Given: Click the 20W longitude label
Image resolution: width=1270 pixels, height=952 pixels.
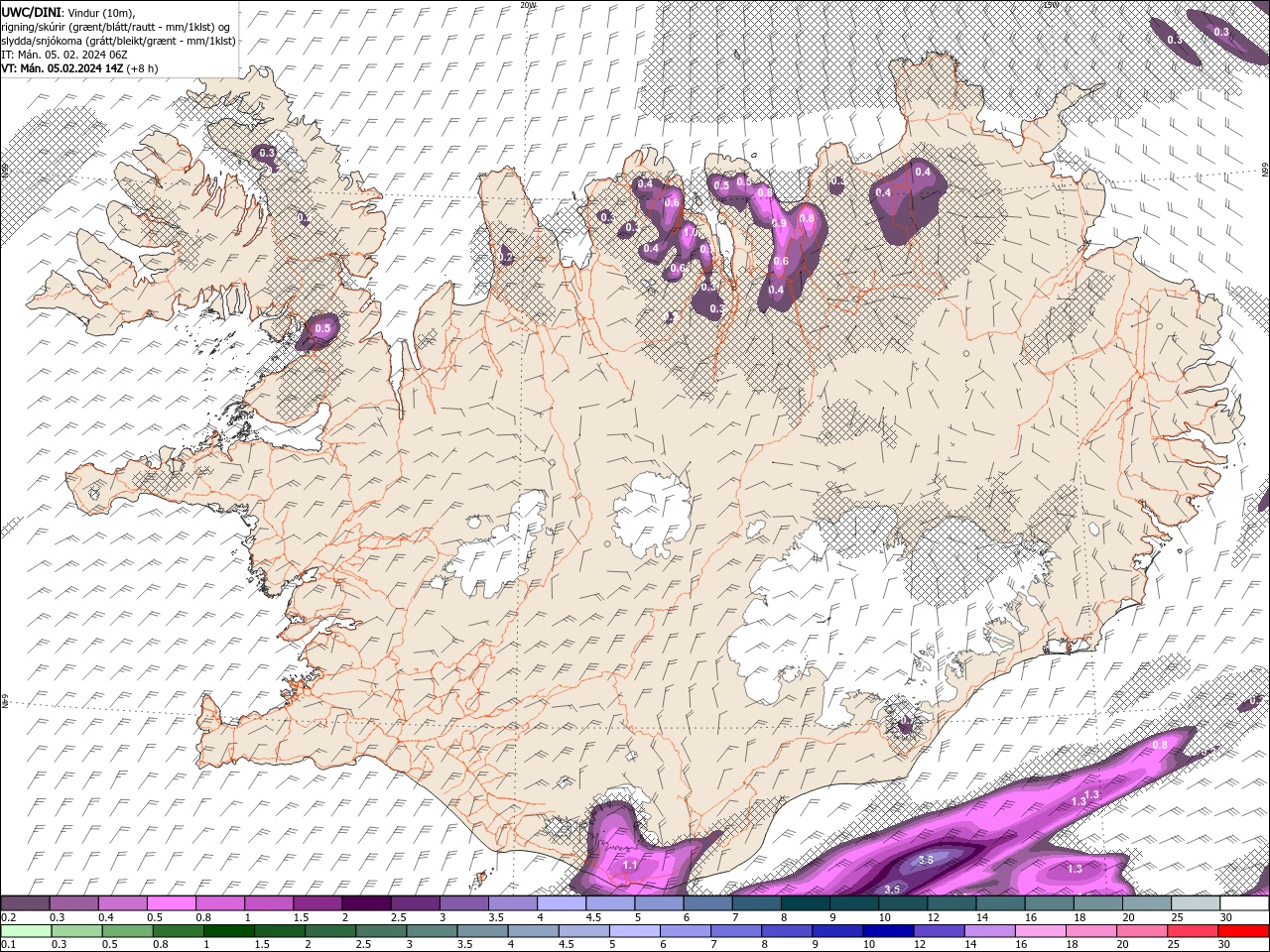Looking at the screenshot, I should click(528, 5).
